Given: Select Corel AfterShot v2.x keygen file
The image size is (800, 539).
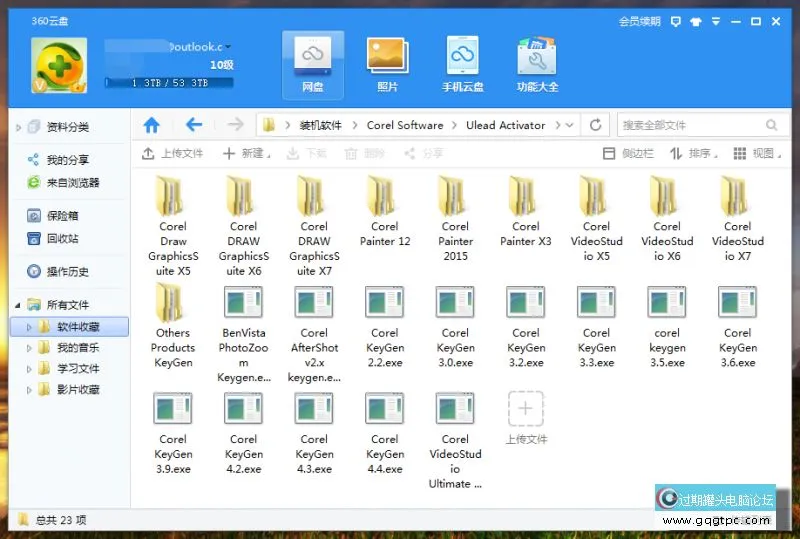Looking at the screenshot, I should coord(314,334).
